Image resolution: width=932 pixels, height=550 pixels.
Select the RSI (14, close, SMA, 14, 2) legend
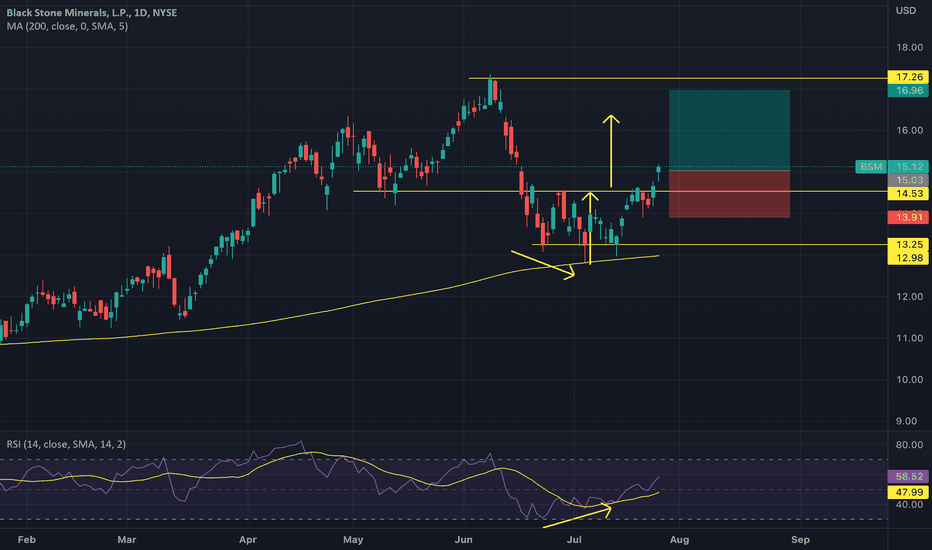pos(66,444)
